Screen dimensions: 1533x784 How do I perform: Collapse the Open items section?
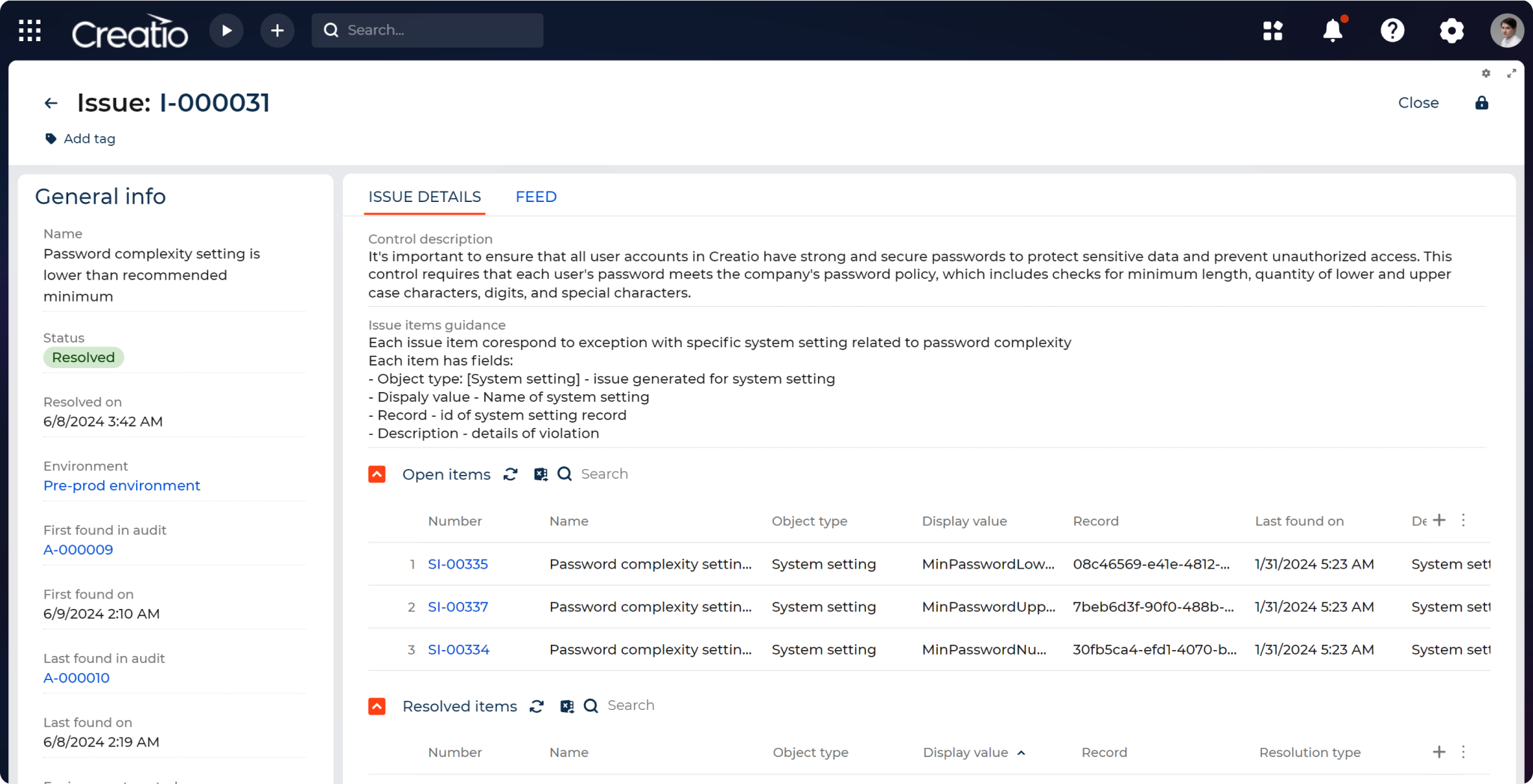[377, 474]
